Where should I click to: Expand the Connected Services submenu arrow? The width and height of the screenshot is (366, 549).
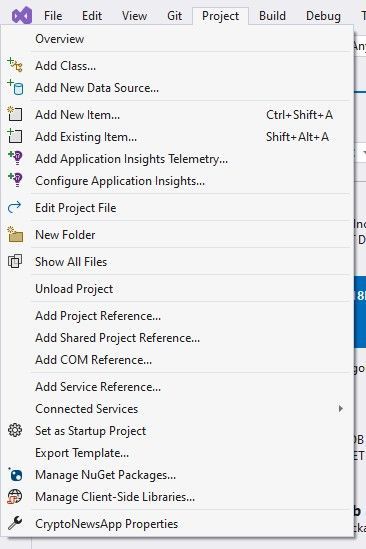pyautogui.click(x=340, y=409)
